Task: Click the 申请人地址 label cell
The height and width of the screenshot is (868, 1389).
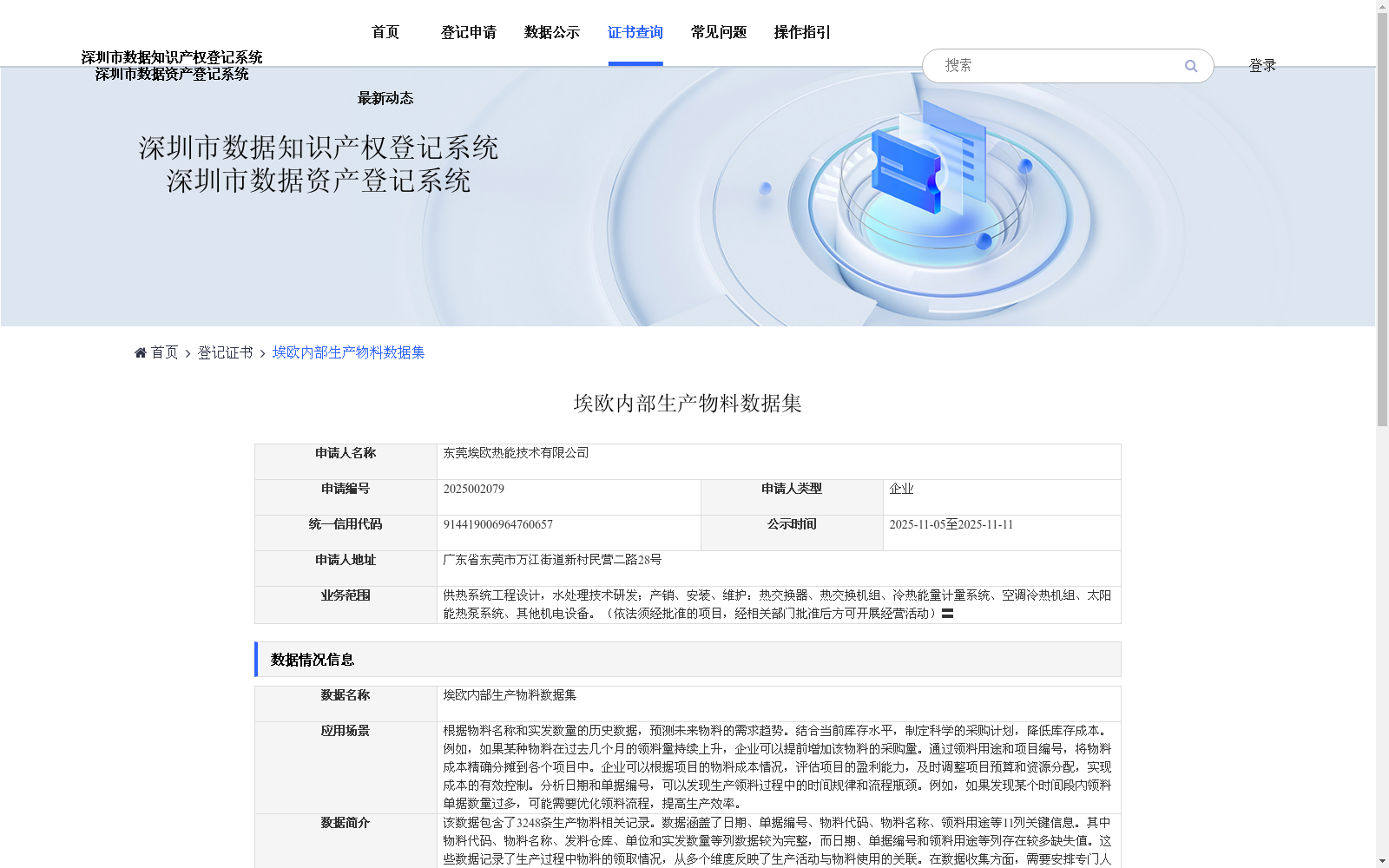Action: 346,569
